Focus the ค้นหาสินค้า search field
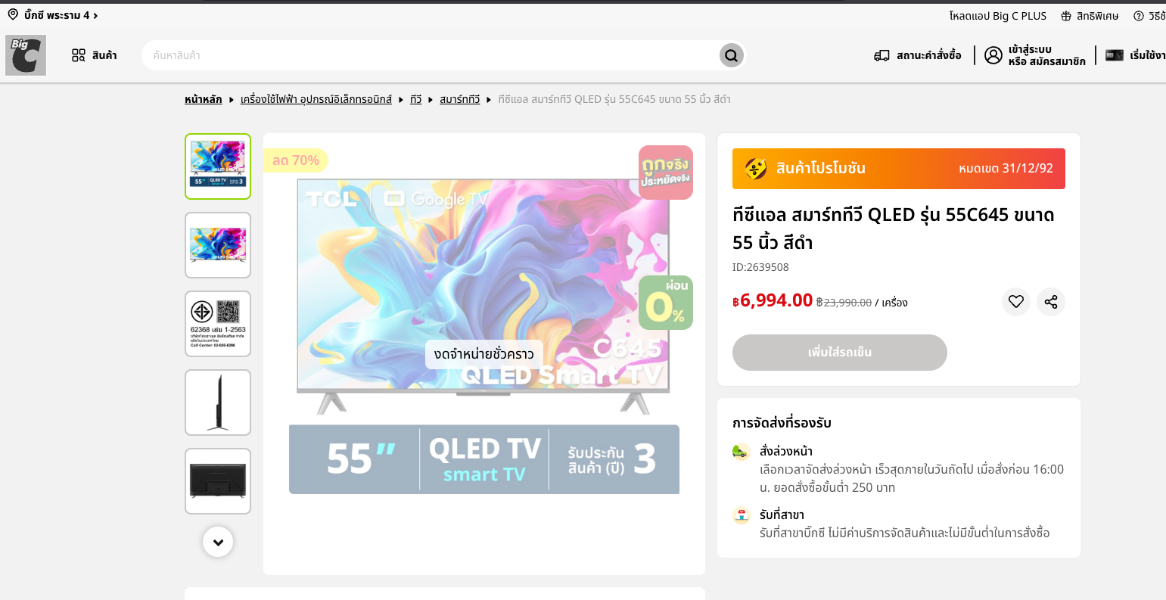Screen dimensions: 1166x600 tap(431, 55)
